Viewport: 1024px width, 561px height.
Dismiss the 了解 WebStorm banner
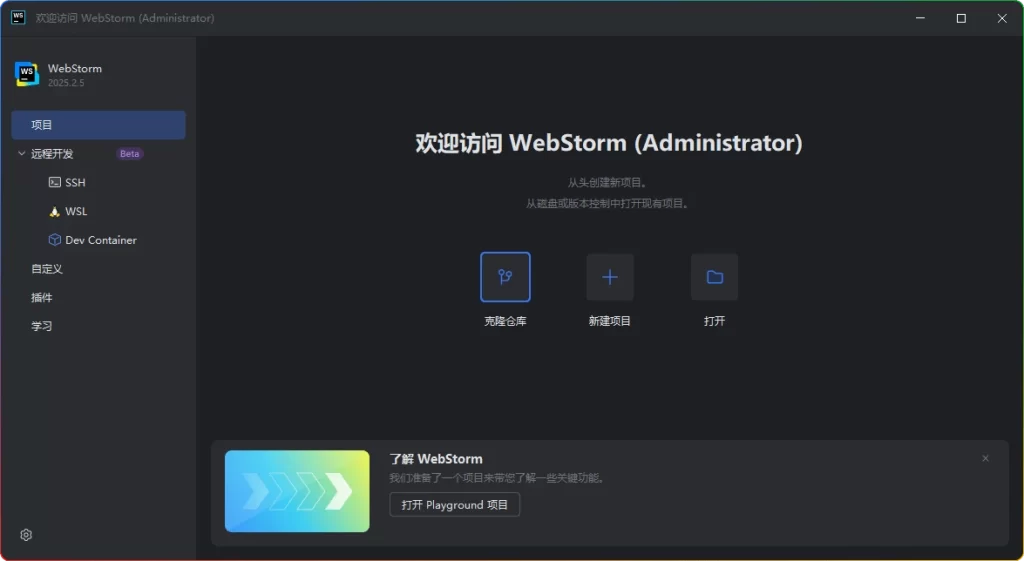pyautogui.click(x=985, y=458)
